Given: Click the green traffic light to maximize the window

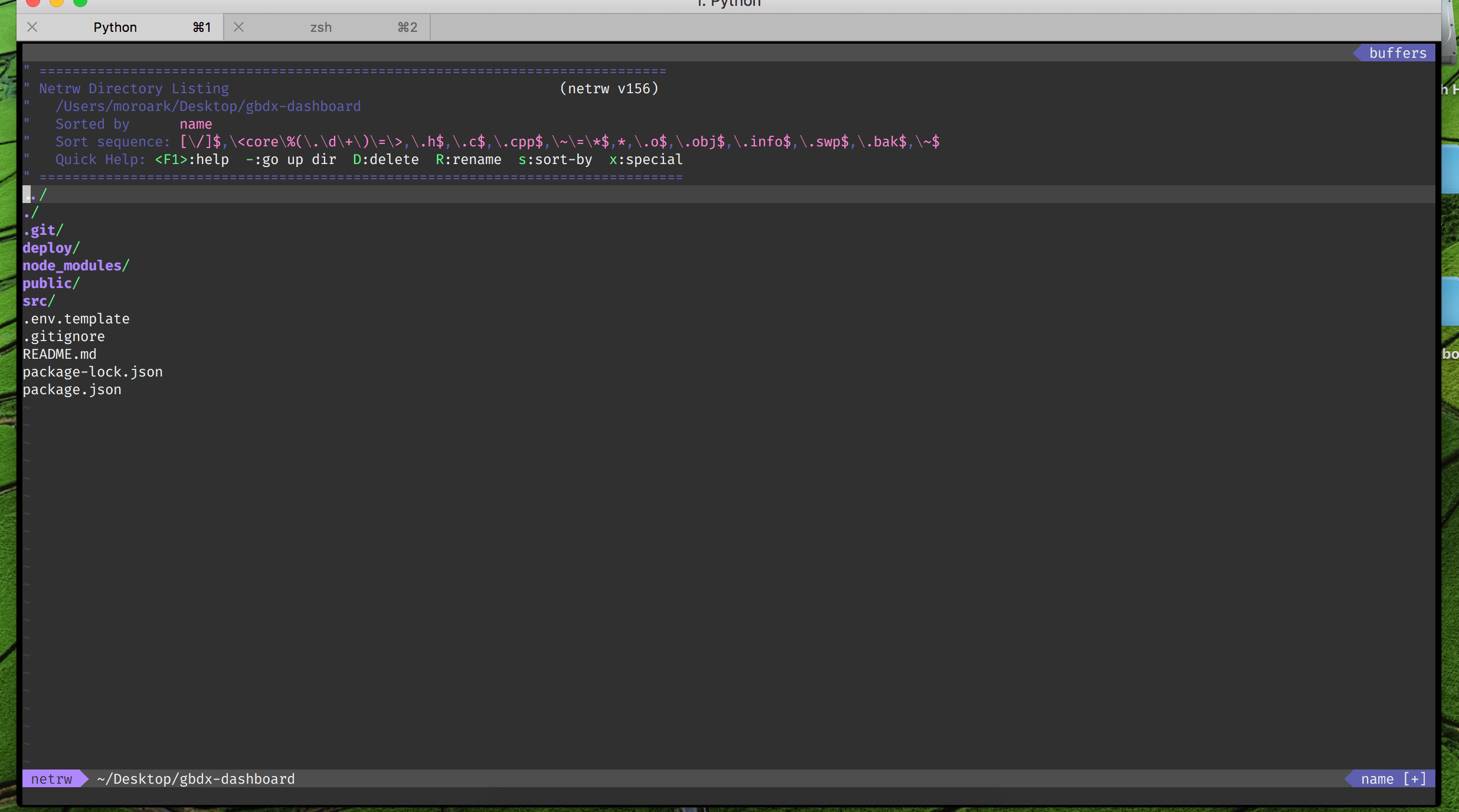Looking at the screenshot, I should (80, 3).
